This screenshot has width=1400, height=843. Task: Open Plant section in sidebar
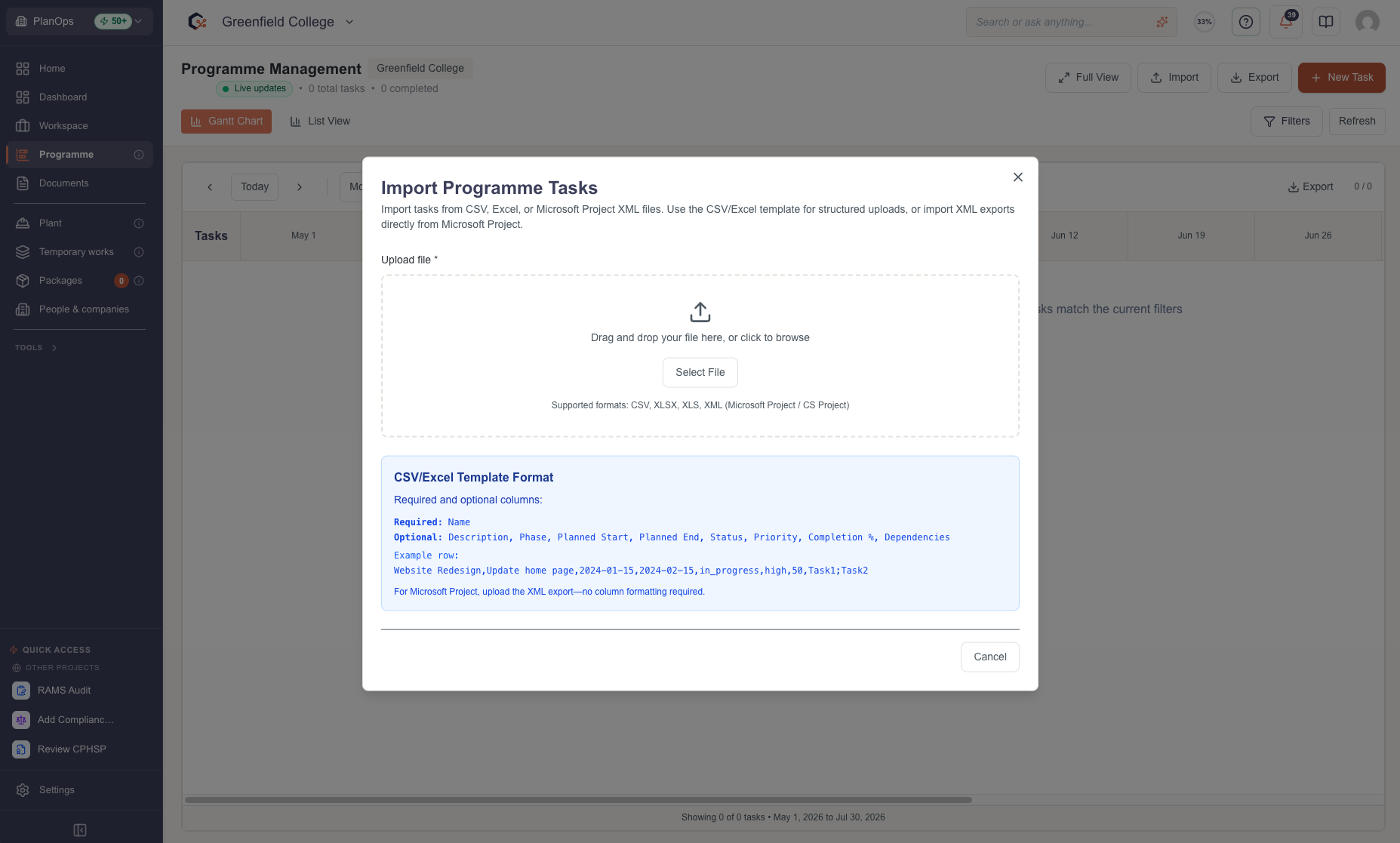(80, 223)
